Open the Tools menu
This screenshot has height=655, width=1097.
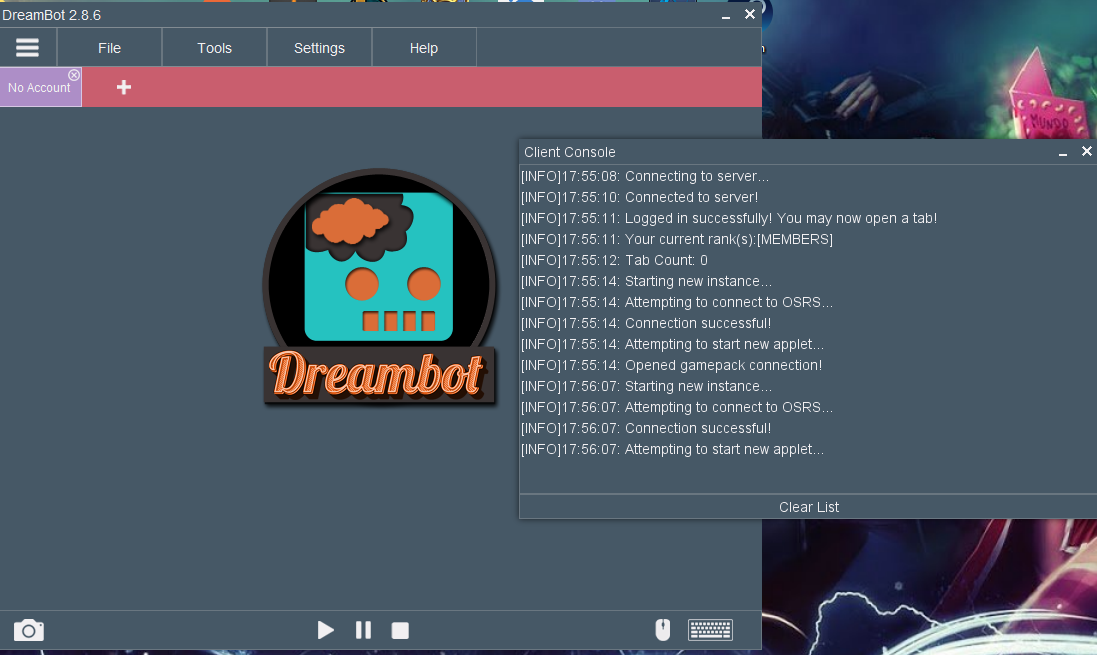pyautogui.click(x=214, y=48)
